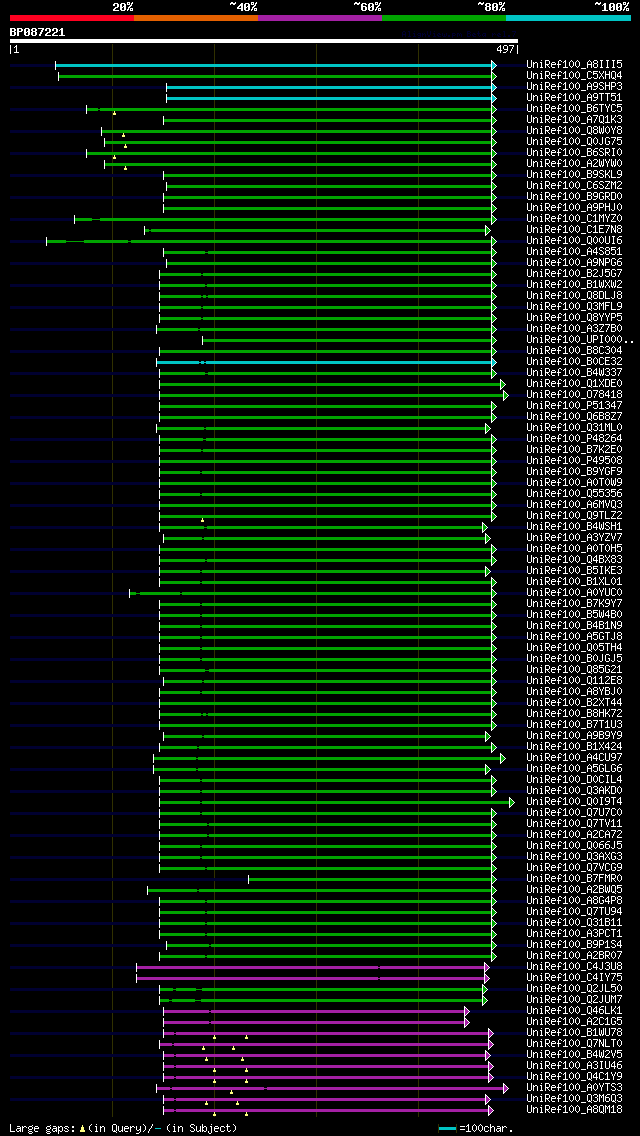Open hit UniRef100_A8III5
Image resolution: width=640 pixels, height=1136 pixels.
pos(574,65)
